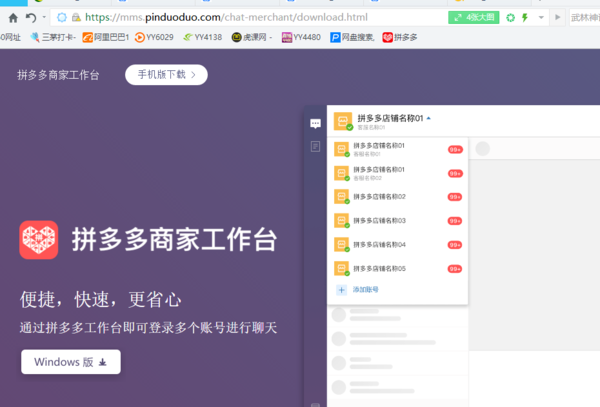
Task: Click the store icon for 拼多多店铺名称03
Action: (x=342, y=221)
